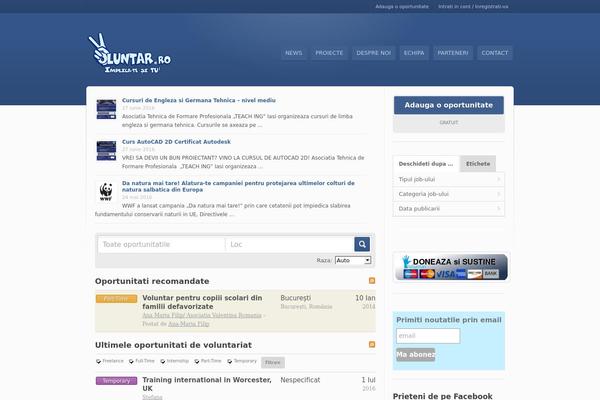
Task: Open Cursuri de Engleza si Germana Tehnica article
Action: pyautogui.click(x=199, y=100)
